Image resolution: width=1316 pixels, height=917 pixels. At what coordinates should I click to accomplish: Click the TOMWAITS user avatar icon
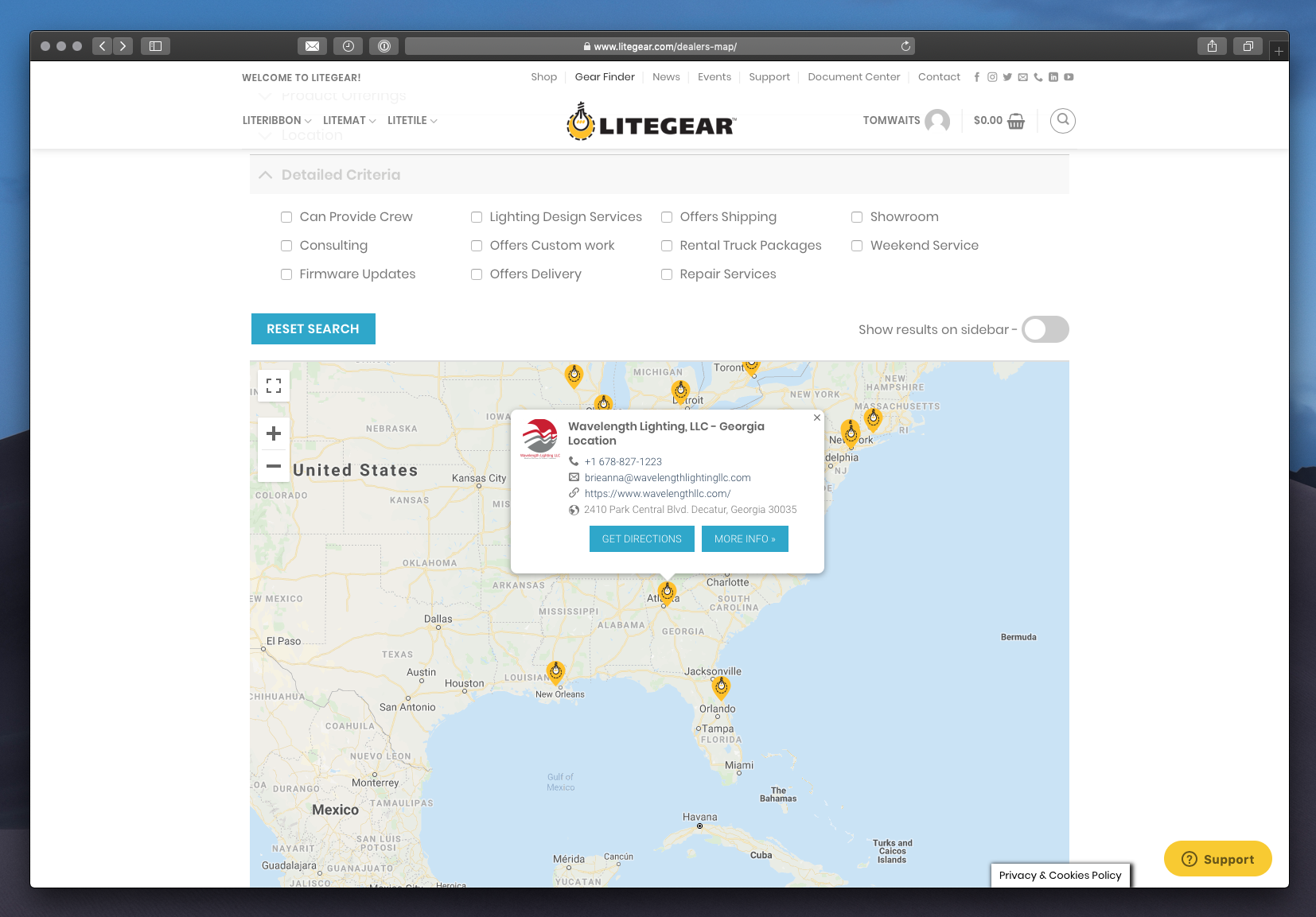tap(937, 121)
